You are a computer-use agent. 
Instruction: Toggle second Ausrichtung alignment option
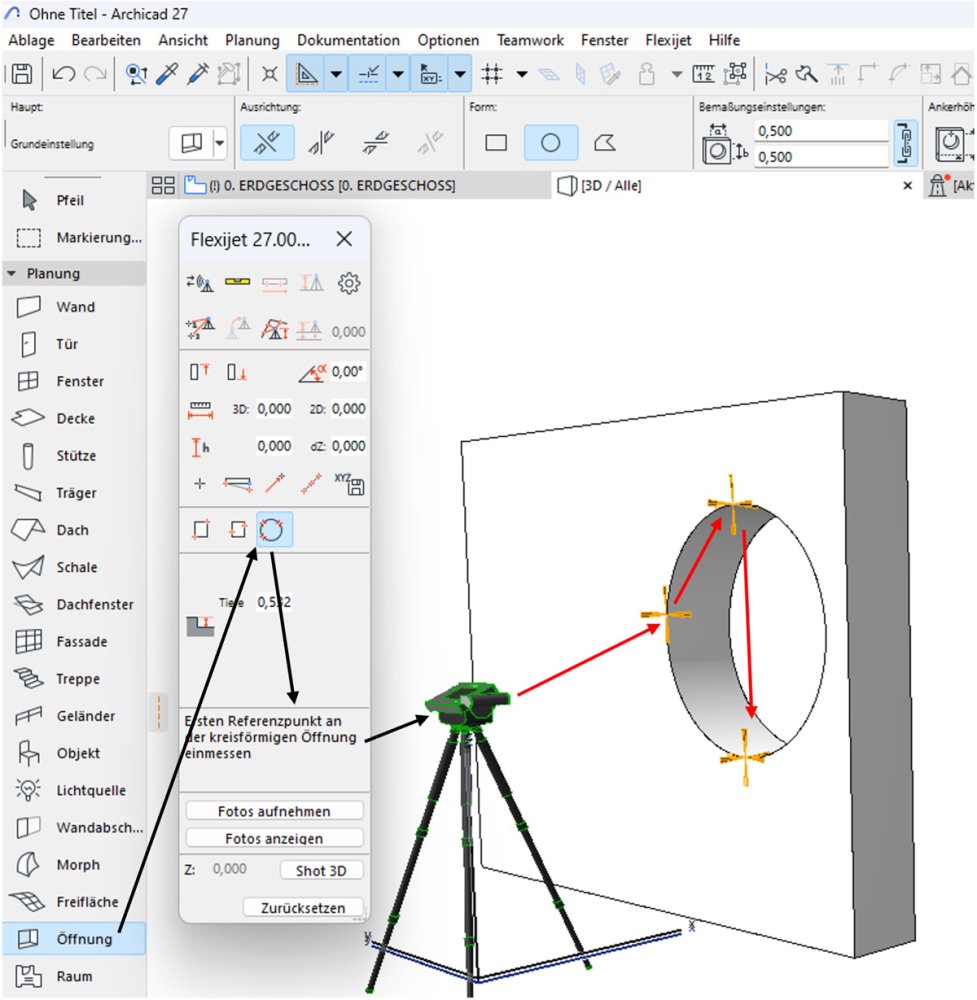tap(321, 142)
